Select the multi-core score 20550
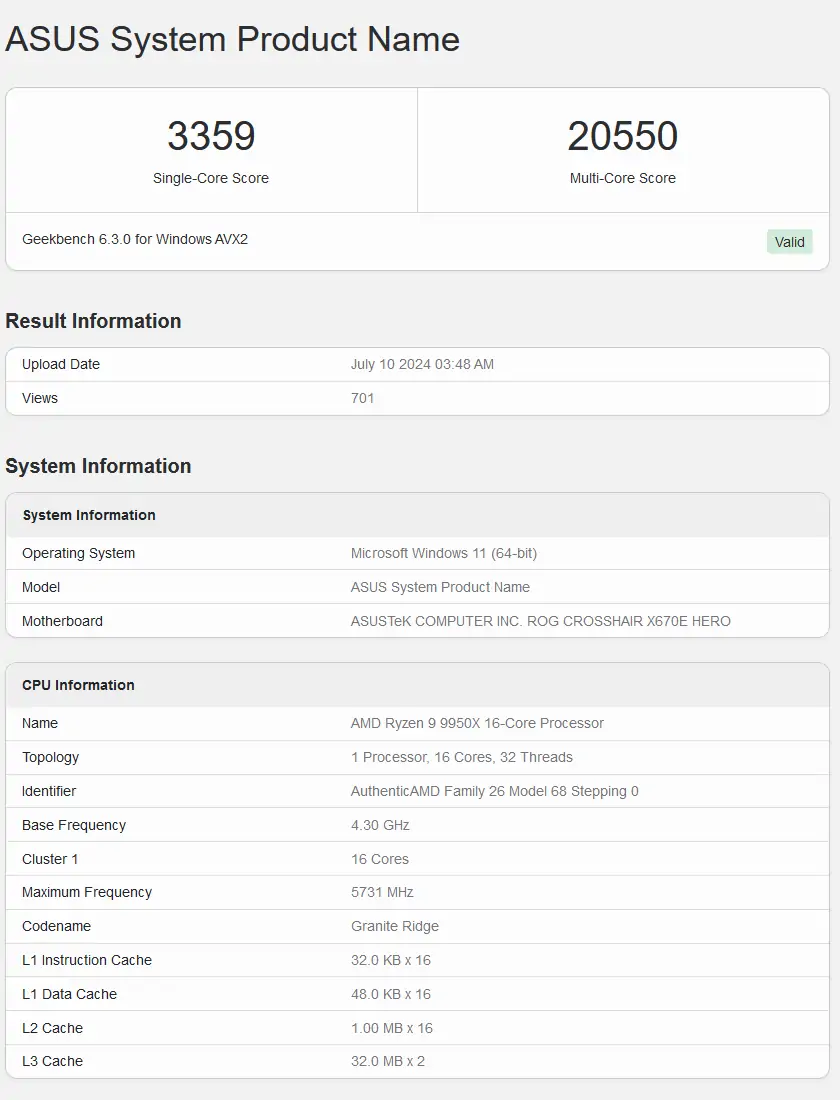Screen dimensions: 840x1100 [x=622, y=136]
